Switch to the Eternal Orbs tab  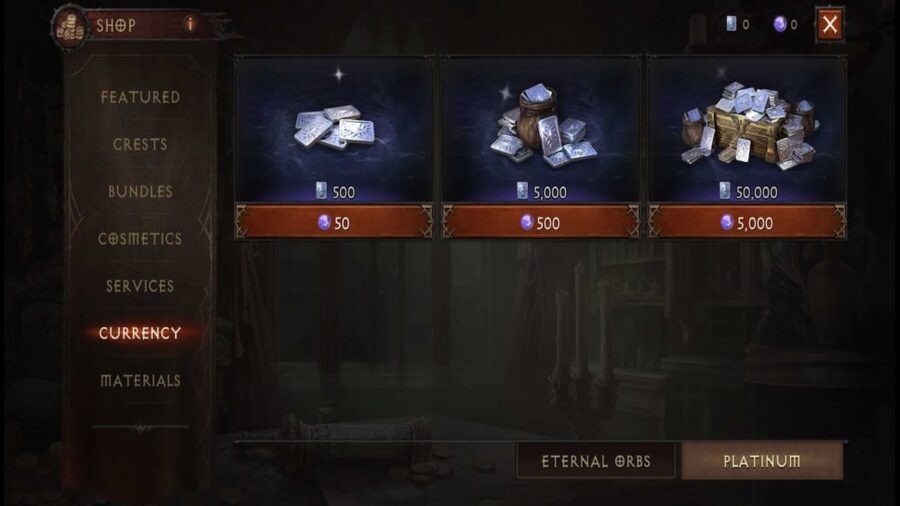pyautogui.click(x=596, y=461)
